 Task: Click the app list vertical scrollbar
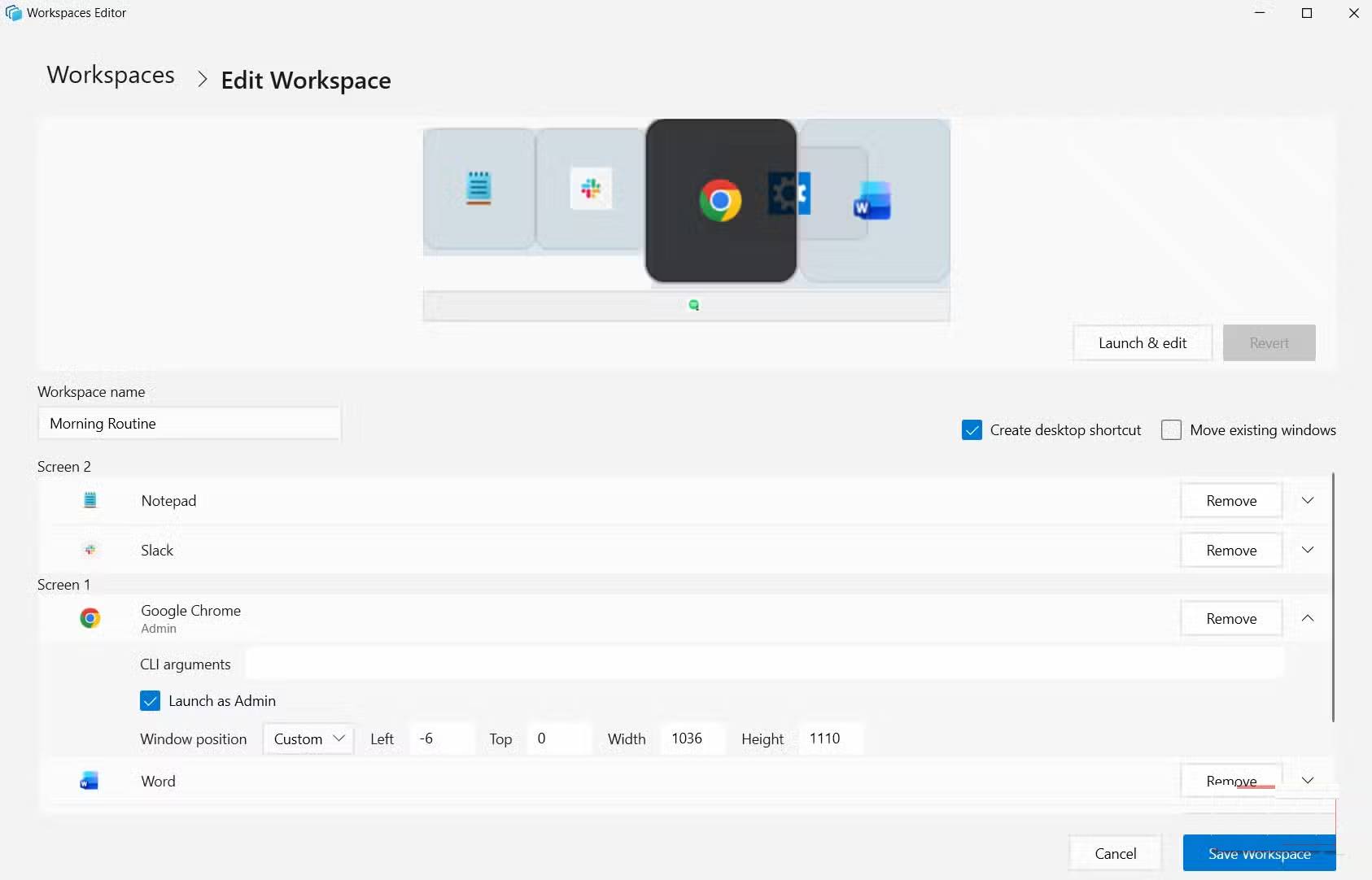point(1333,597)
